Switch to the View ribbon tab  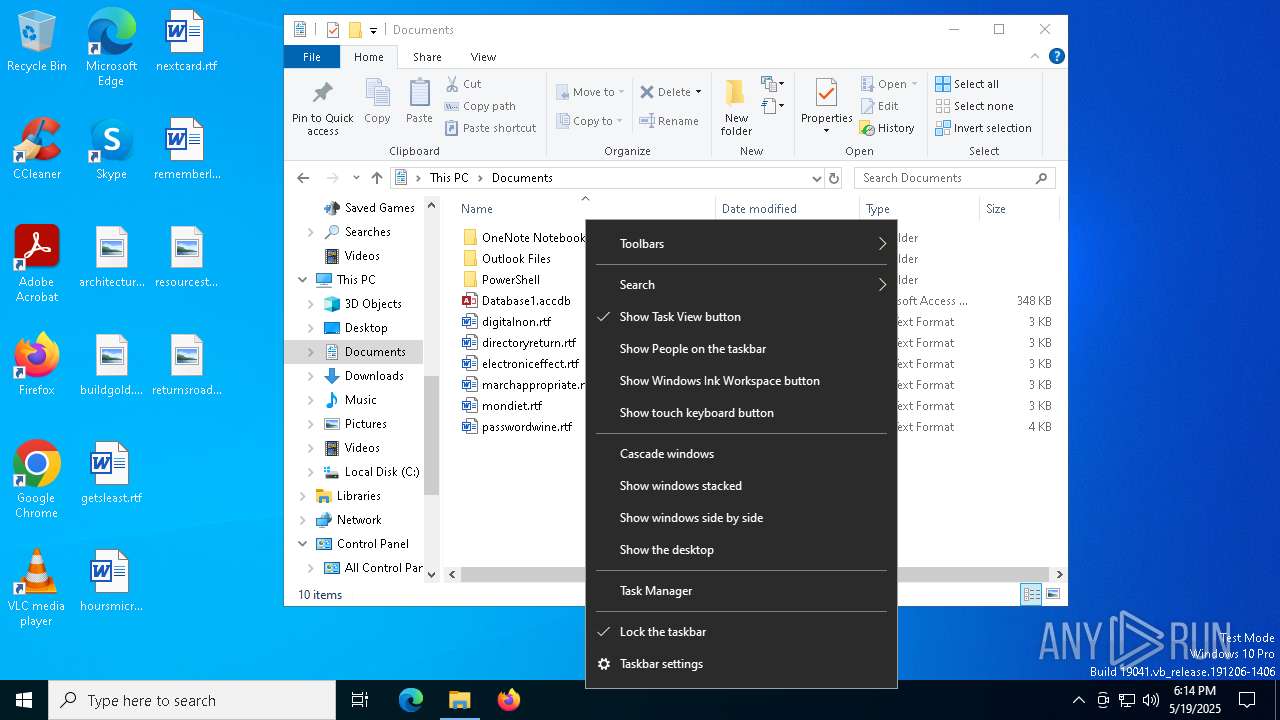pos(483,57)
